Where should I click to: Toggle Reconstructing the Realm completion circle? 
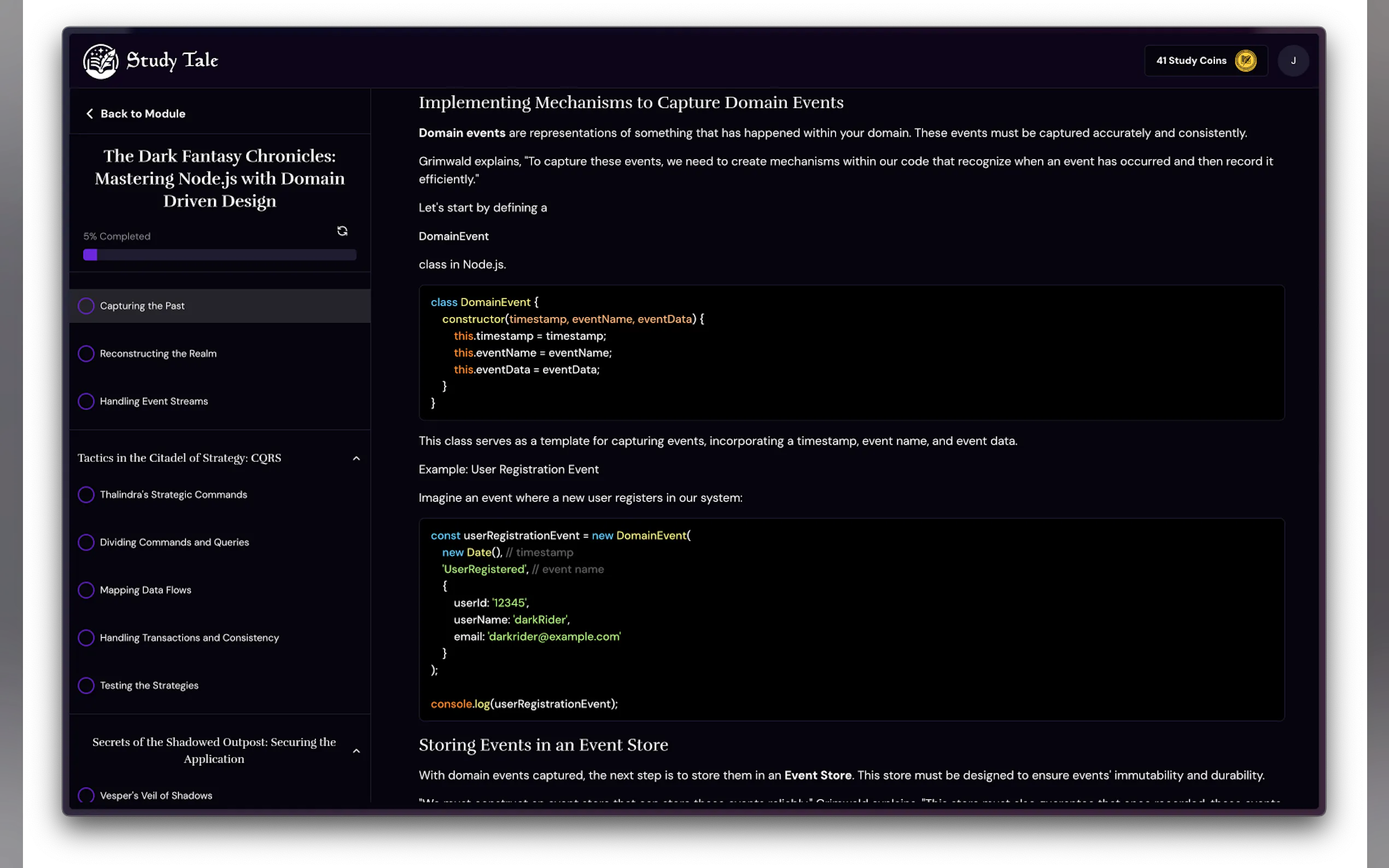click(x=86, y=354)
